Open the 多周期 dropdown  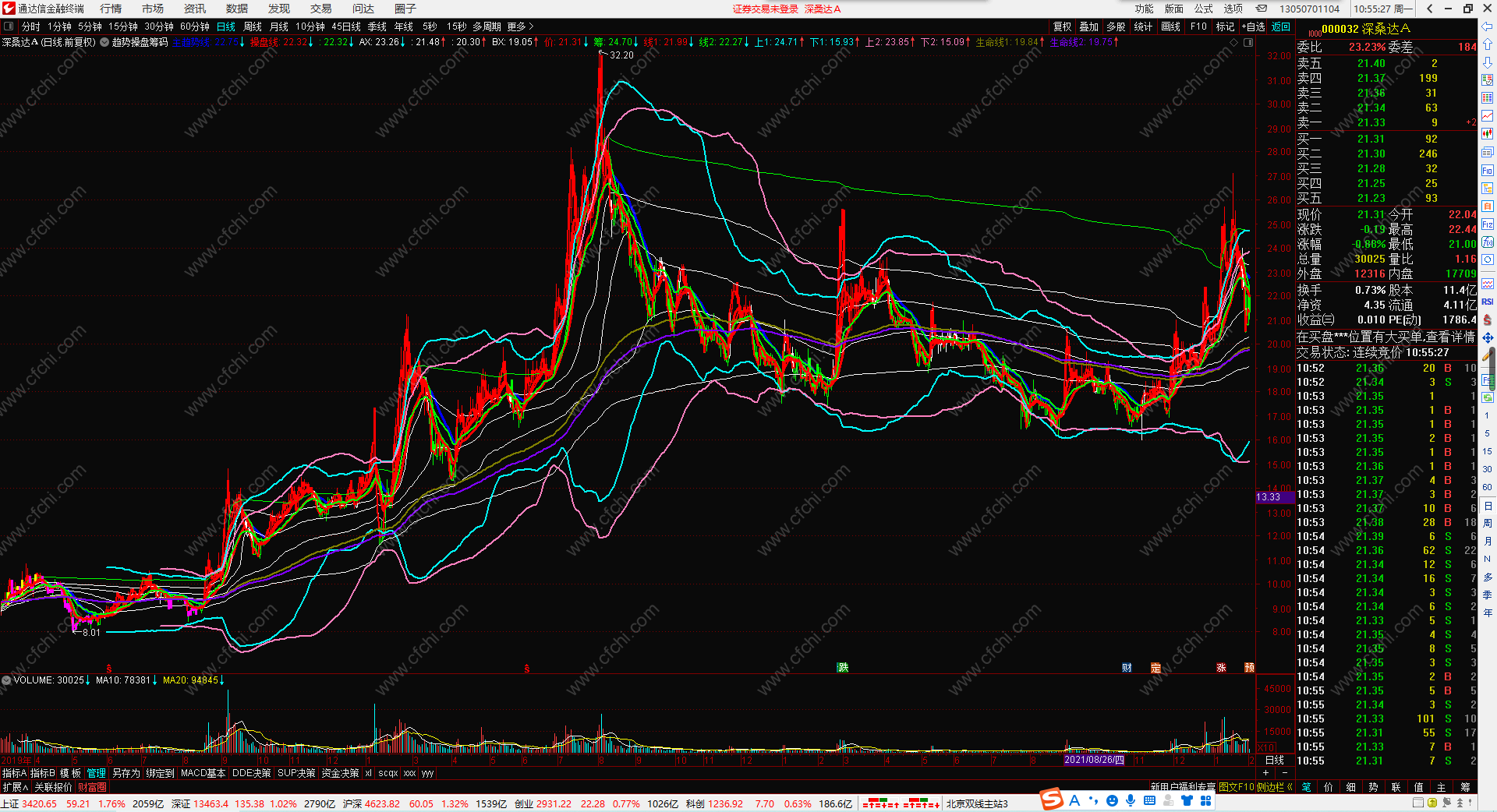pyautogui.click(x=487, y=26)
